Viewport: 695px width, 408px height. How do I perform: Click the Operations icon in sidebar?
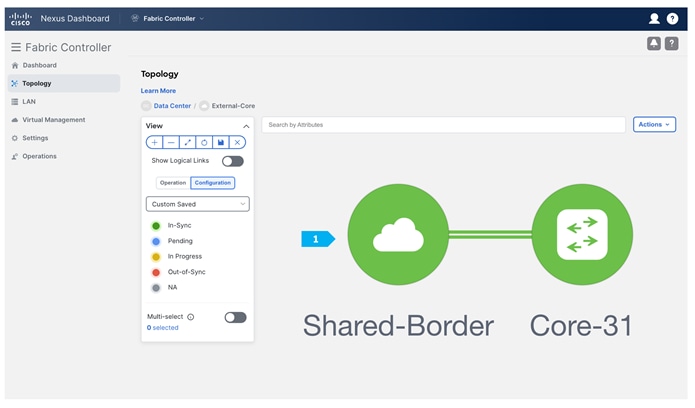[x=15, y=156]
